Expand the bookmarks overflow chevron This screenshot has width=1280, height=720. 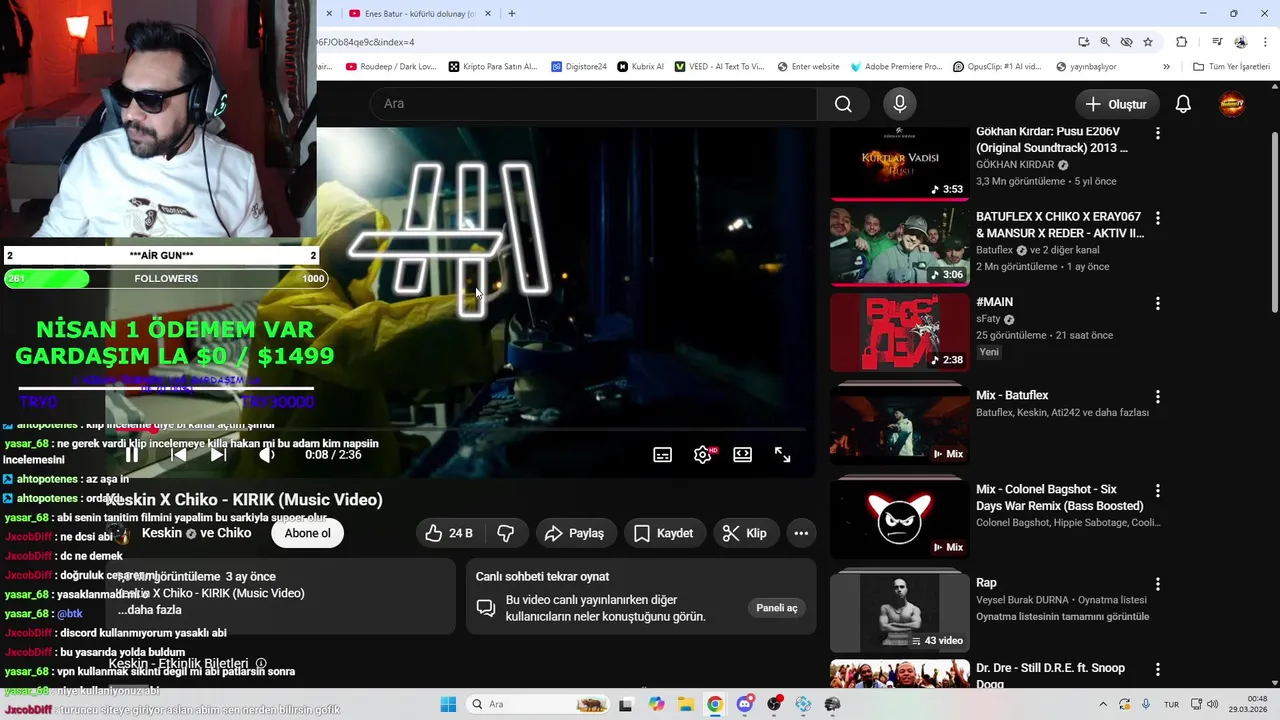point(1166,67)
